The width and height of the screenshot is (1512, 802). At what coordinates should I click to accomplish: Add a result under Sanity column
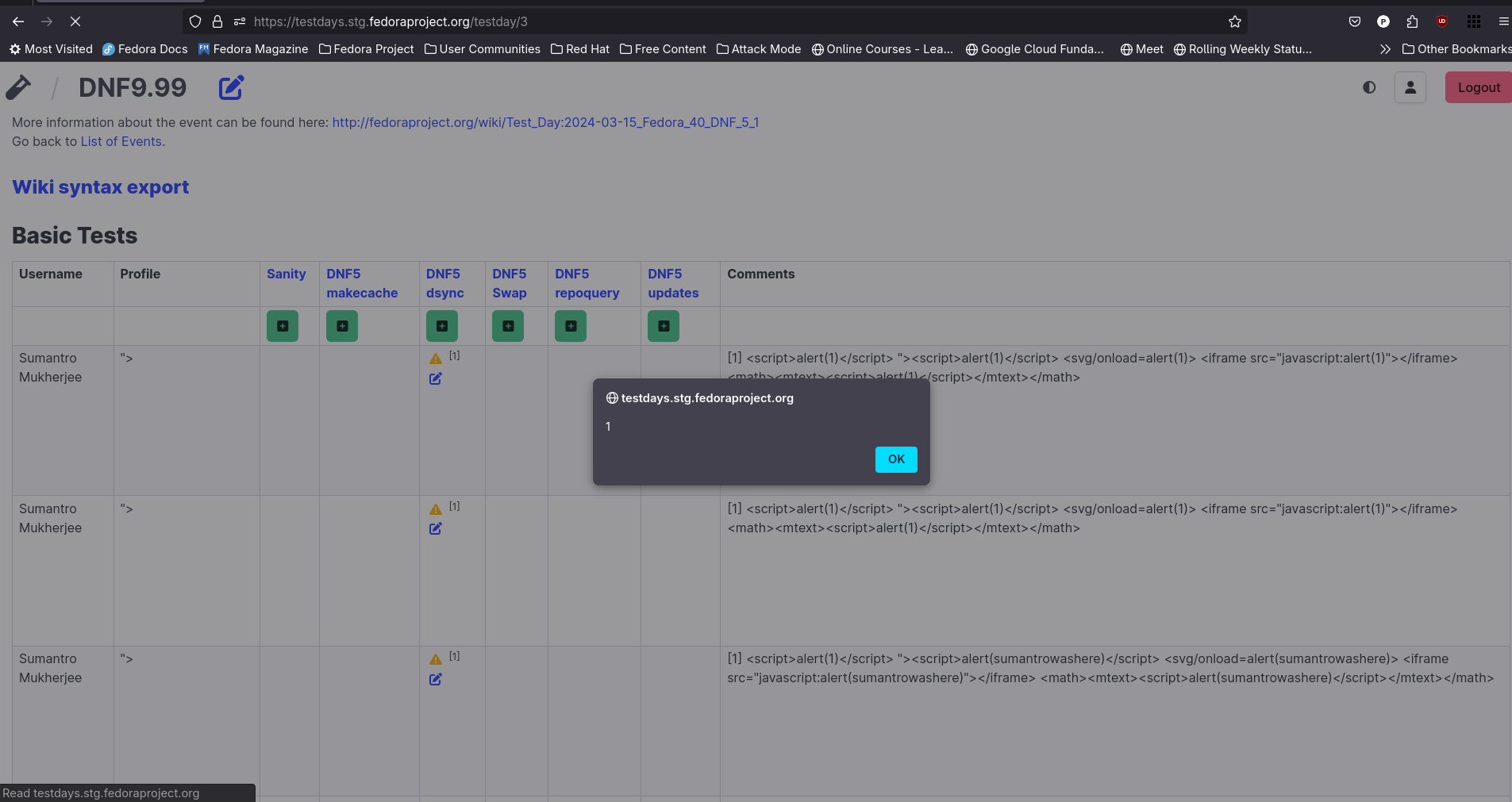[x=283, y=326]
